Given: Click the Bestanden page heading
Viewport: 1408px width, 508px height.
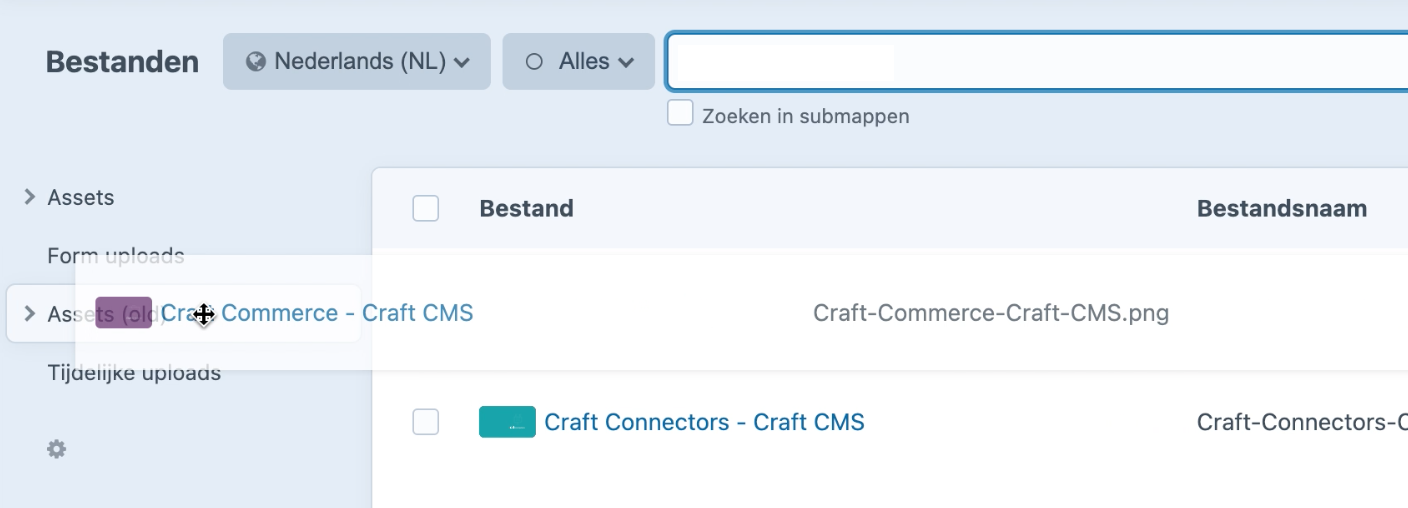Looking at the screenshot, I should tap(122, 62).
